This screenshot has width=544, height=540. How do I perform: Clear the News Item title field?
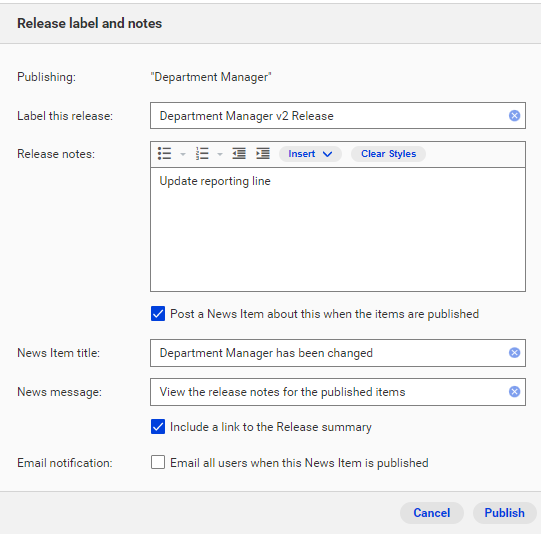tap(514, 353)
